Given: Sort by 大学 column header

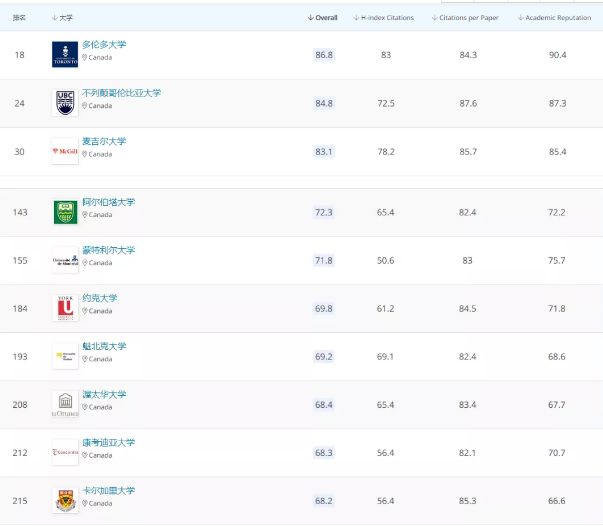Looking at the screenshot, I should 62,18.
